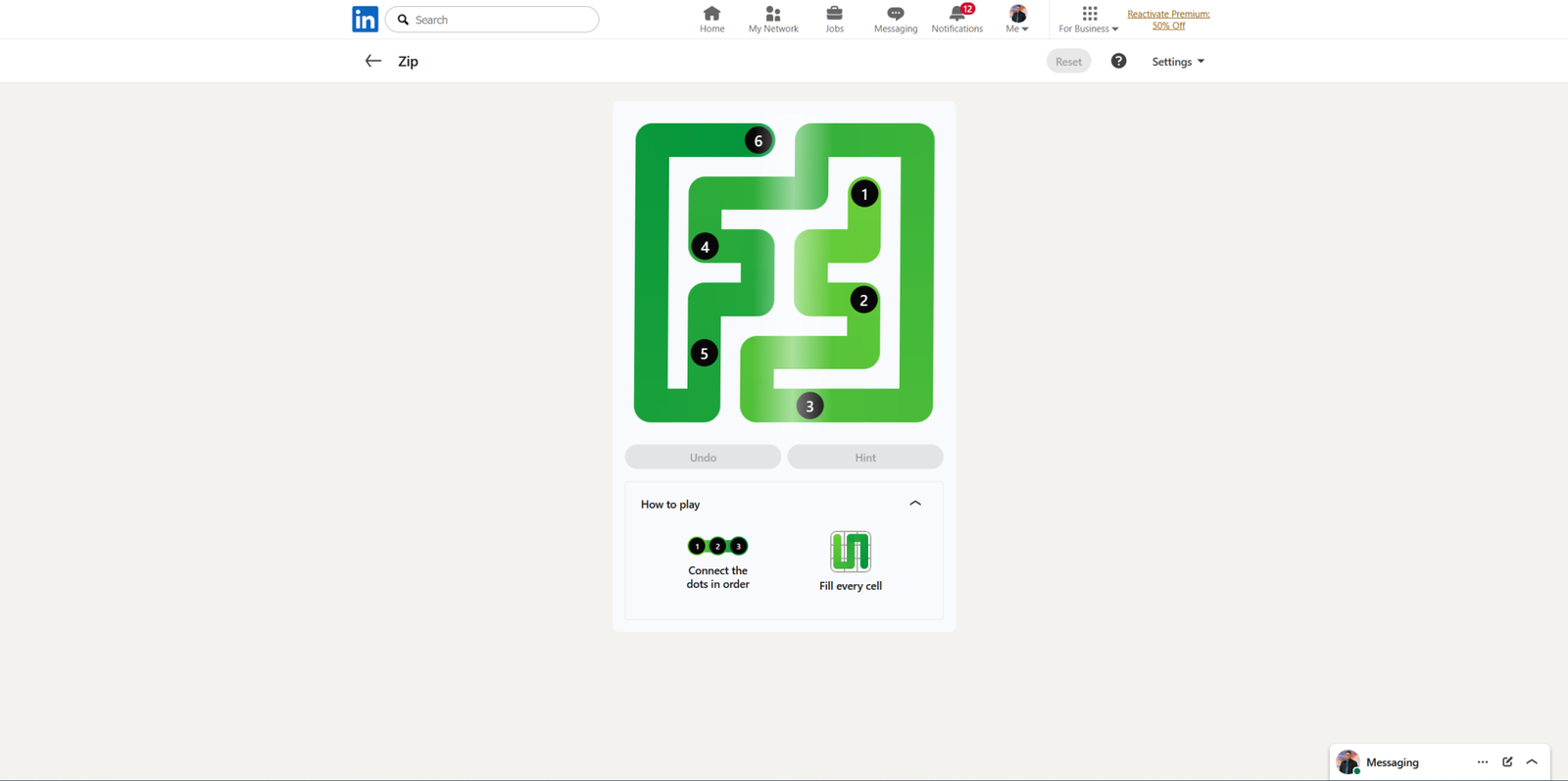The width and height of the screenshot is (1568, 781).
Task: Click the Hint button
Action: pyautogui.click(x=865, y=458)
